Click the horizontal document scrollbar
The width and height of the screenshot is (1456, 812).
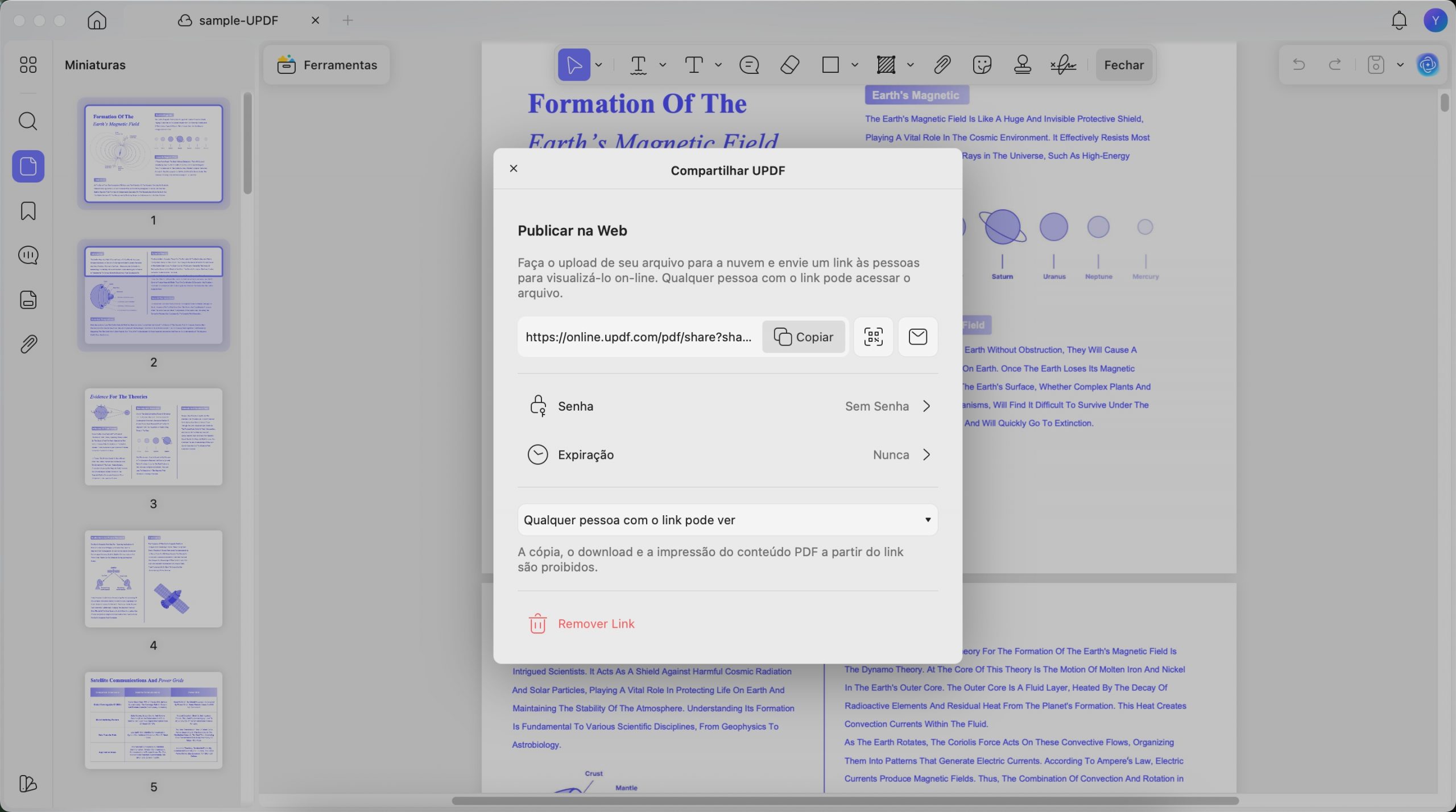[x=845, y=801]
